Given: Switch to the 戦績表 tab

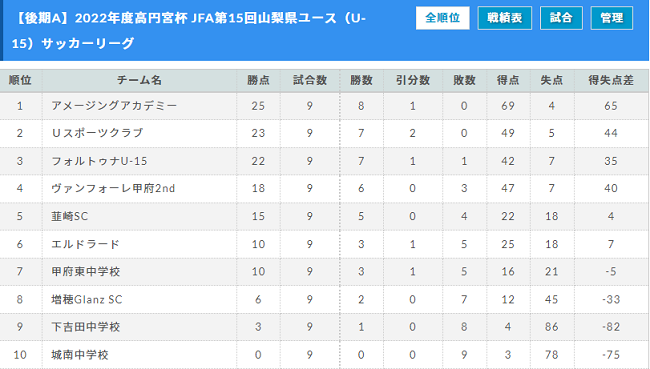Looking at the screenshot, I should (x=504, y=18).
